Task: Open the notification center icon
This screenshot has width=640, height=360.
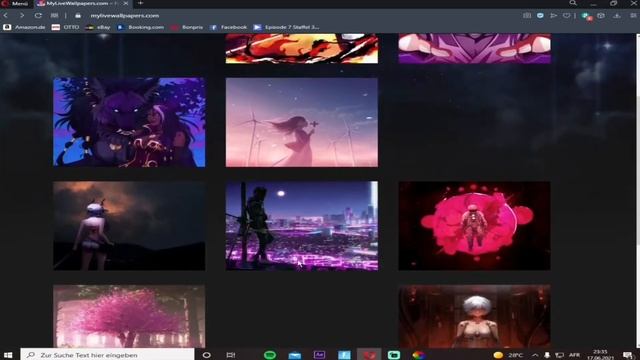Action: (628, 355)
